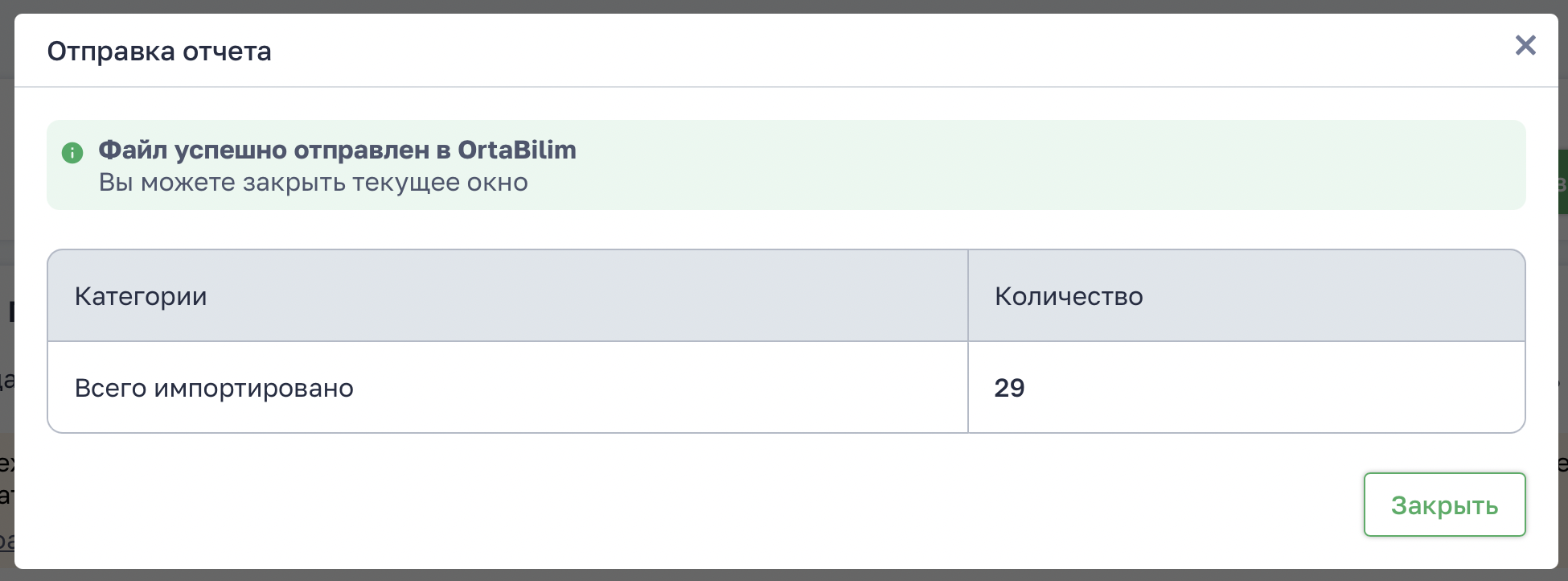This screenshot has height=581, width=1568.
Task: Click the dimmed backdrop left of the dialog
Action: point(6,201)
